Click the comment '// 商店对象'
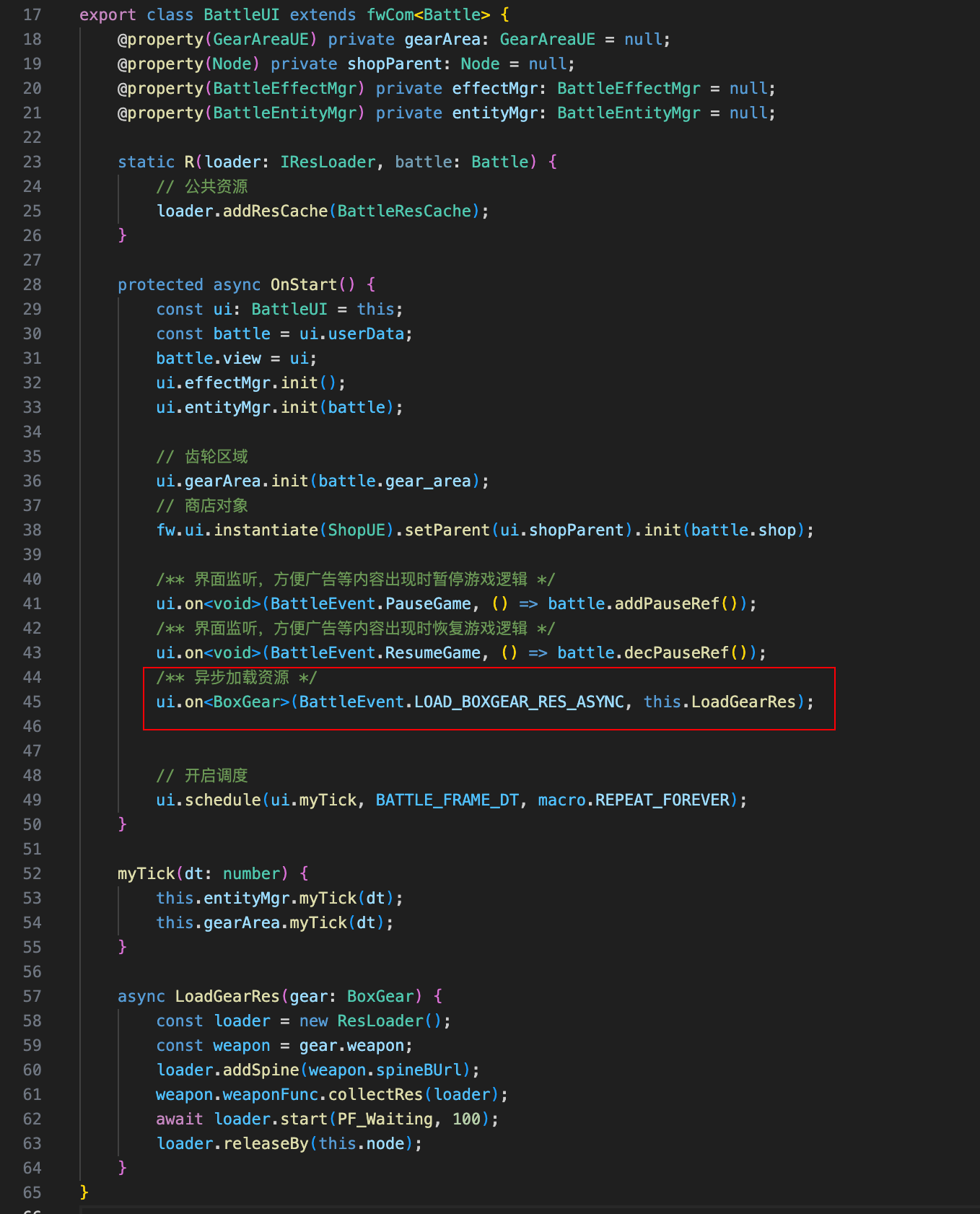This screenshot has height=1214, width=980. coord(202,505)
